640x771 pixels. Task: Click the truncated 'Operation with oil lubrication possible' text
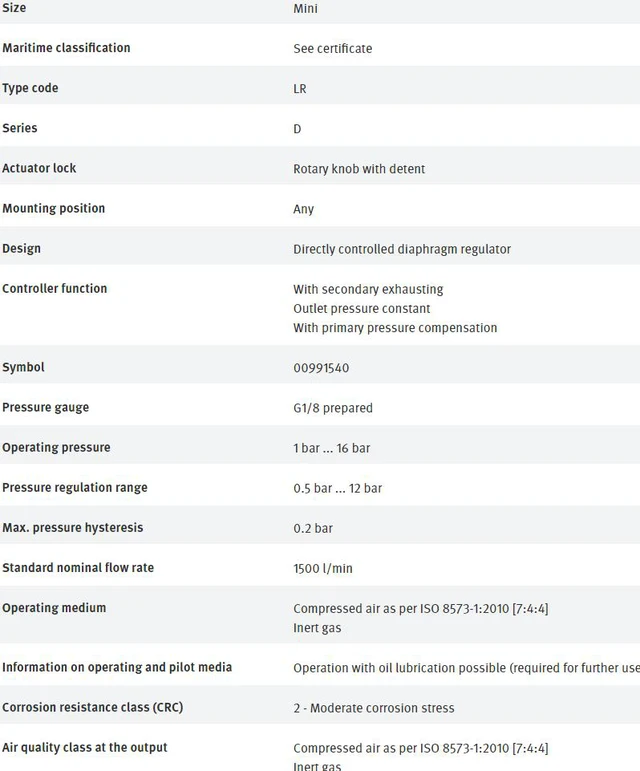[466, 668]
